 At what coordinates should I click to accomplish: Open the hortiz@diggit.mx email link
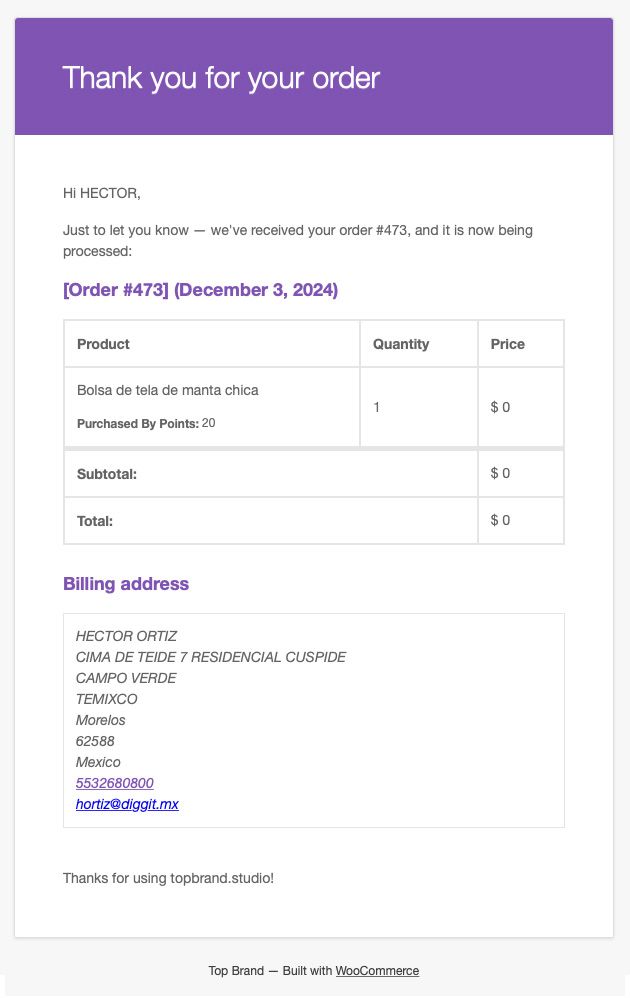pyautogui.click(x=127, y=804)
